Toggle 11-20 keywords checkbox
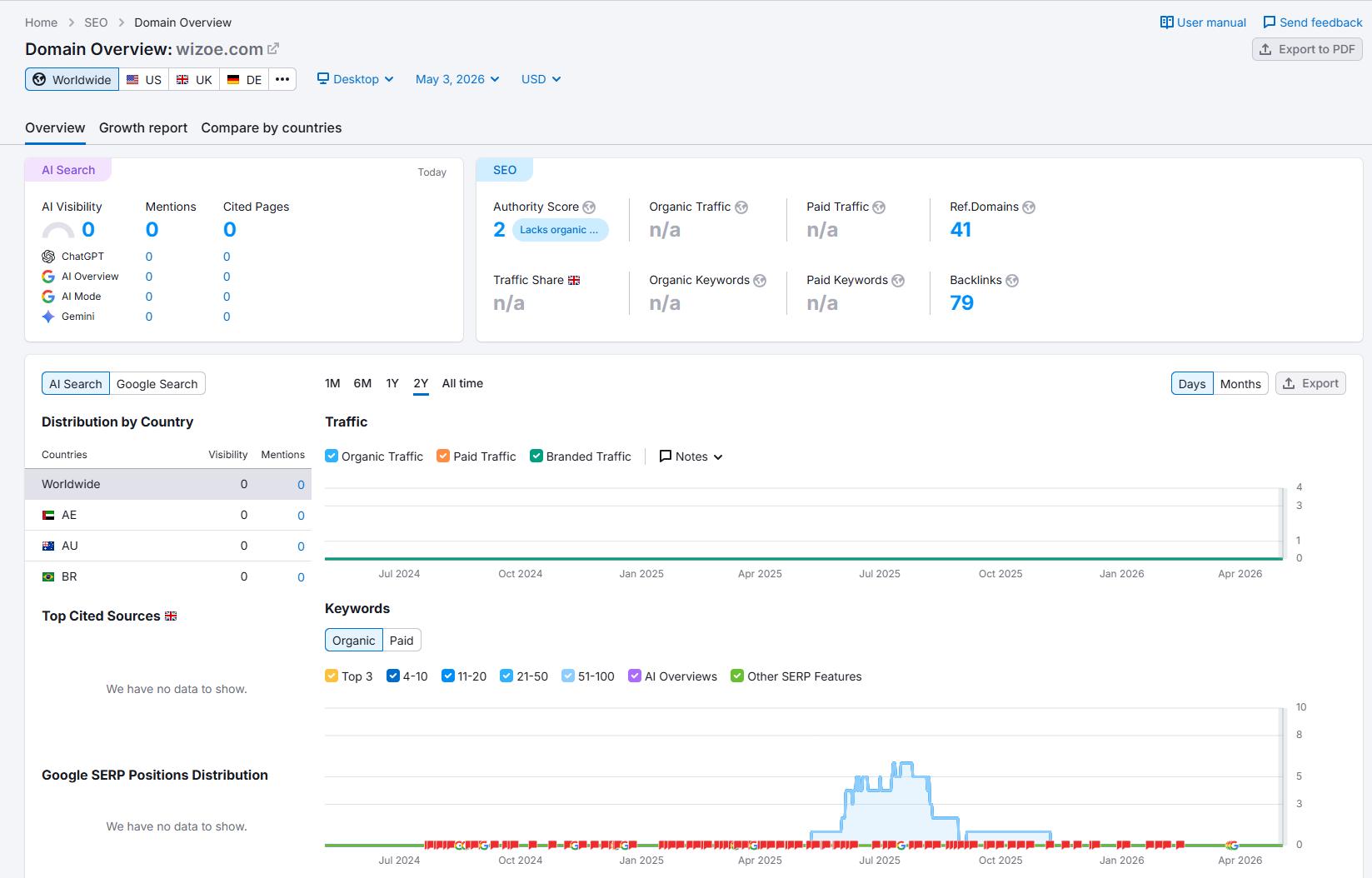 (x=448, y=676)
